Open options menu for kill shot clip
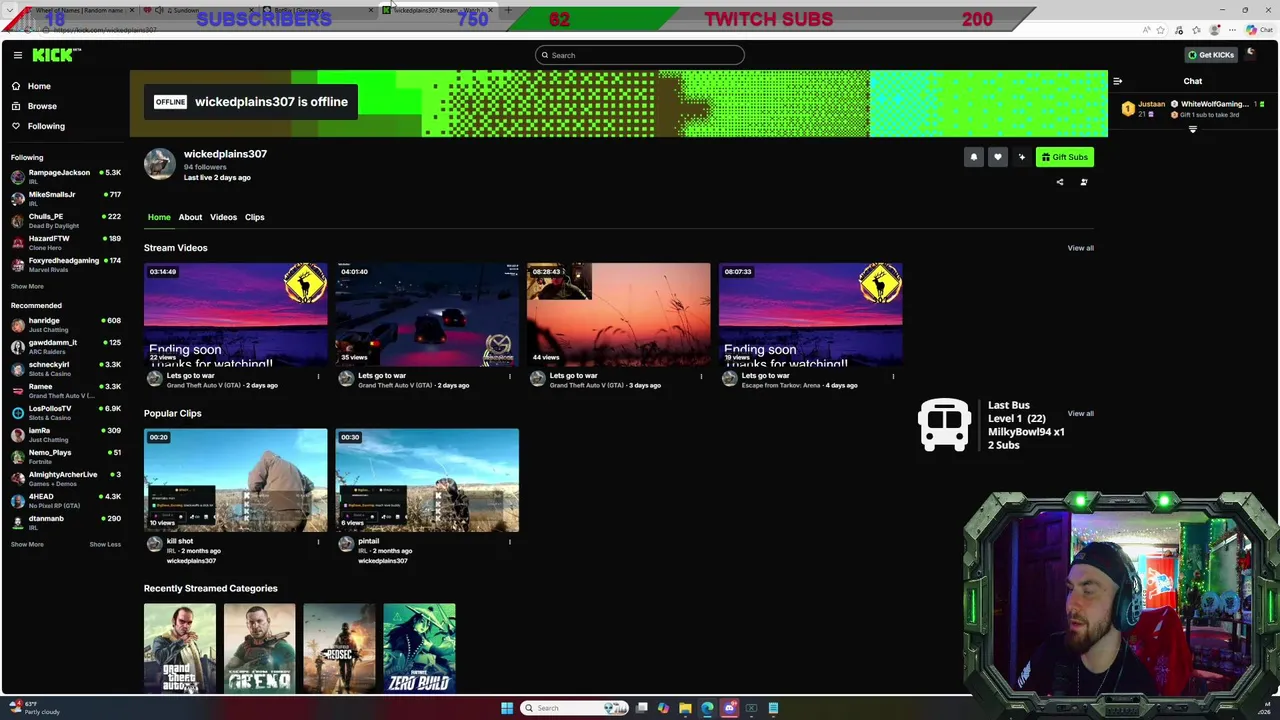Image resolution: width=1280 pixels, height=720 pixels. click(x=318, y=542)
